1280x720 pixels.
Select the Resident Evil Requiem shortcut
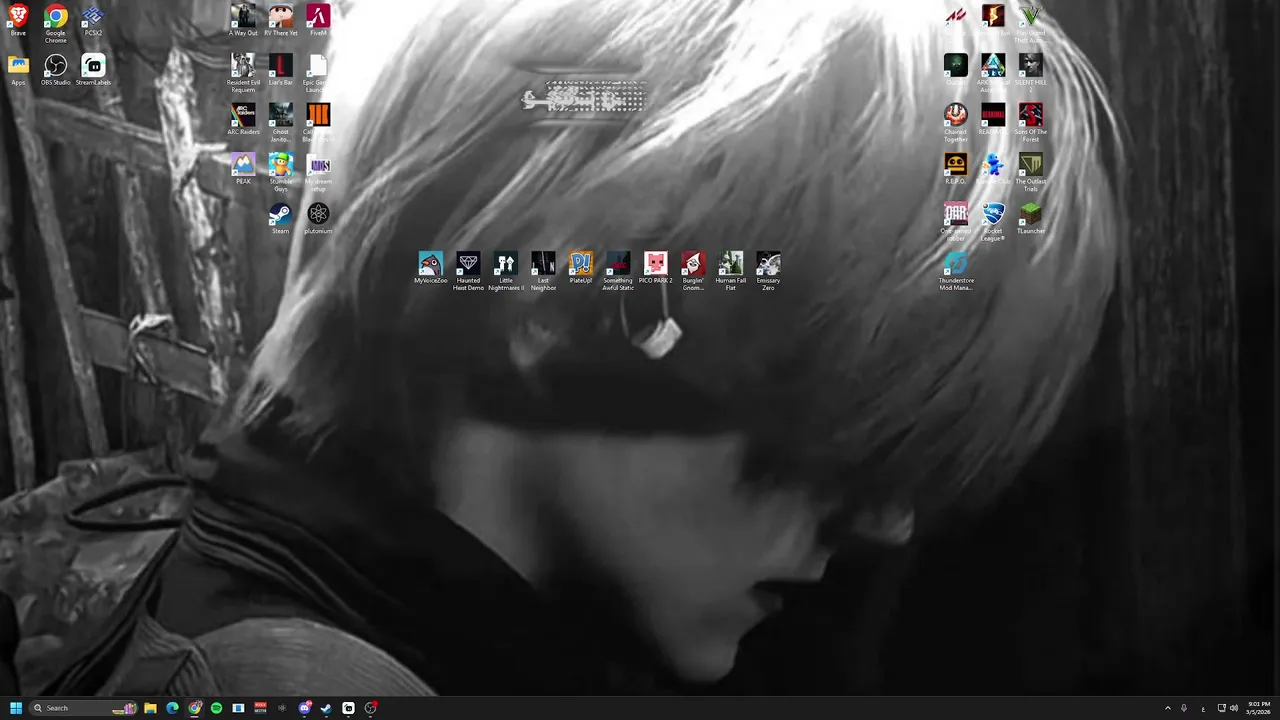243,74
